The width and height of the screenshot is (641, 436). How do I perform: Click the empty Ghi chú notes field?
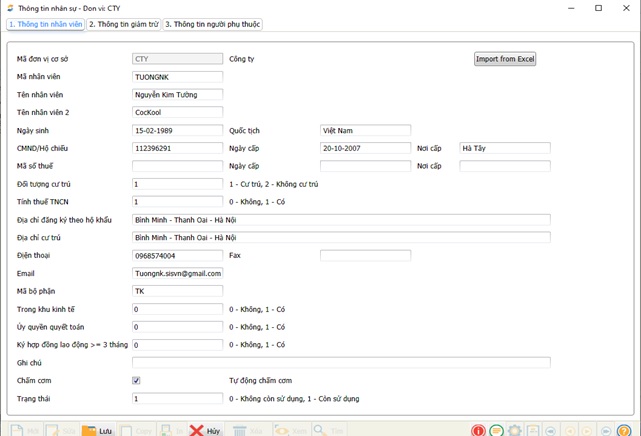[340, 362]
